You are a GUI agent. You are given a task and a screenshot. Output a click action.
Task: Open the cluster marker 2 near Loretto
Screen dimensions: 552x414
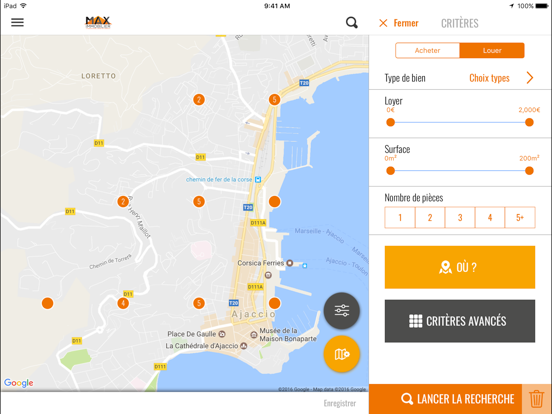coord(199,100)
